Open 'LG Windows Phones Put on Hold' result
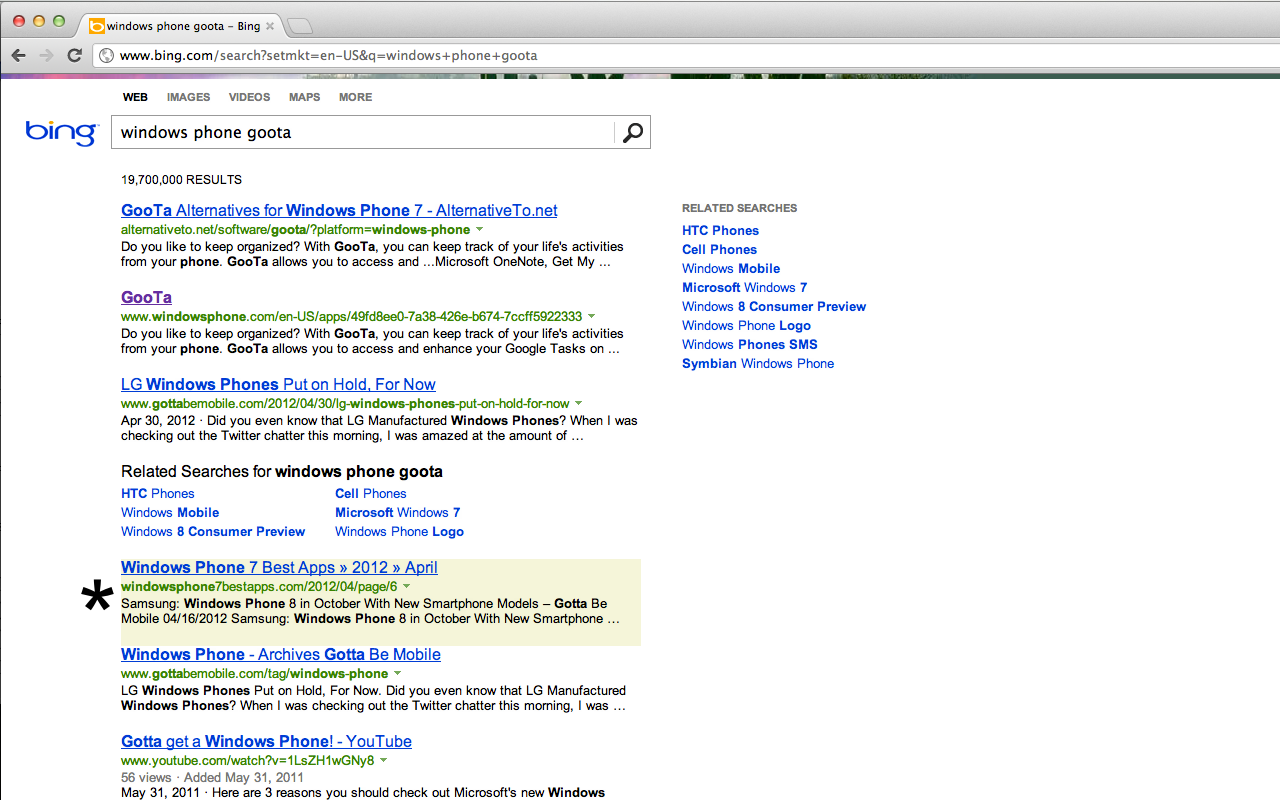Viewport: 1280px width, 800px height. 278,384
